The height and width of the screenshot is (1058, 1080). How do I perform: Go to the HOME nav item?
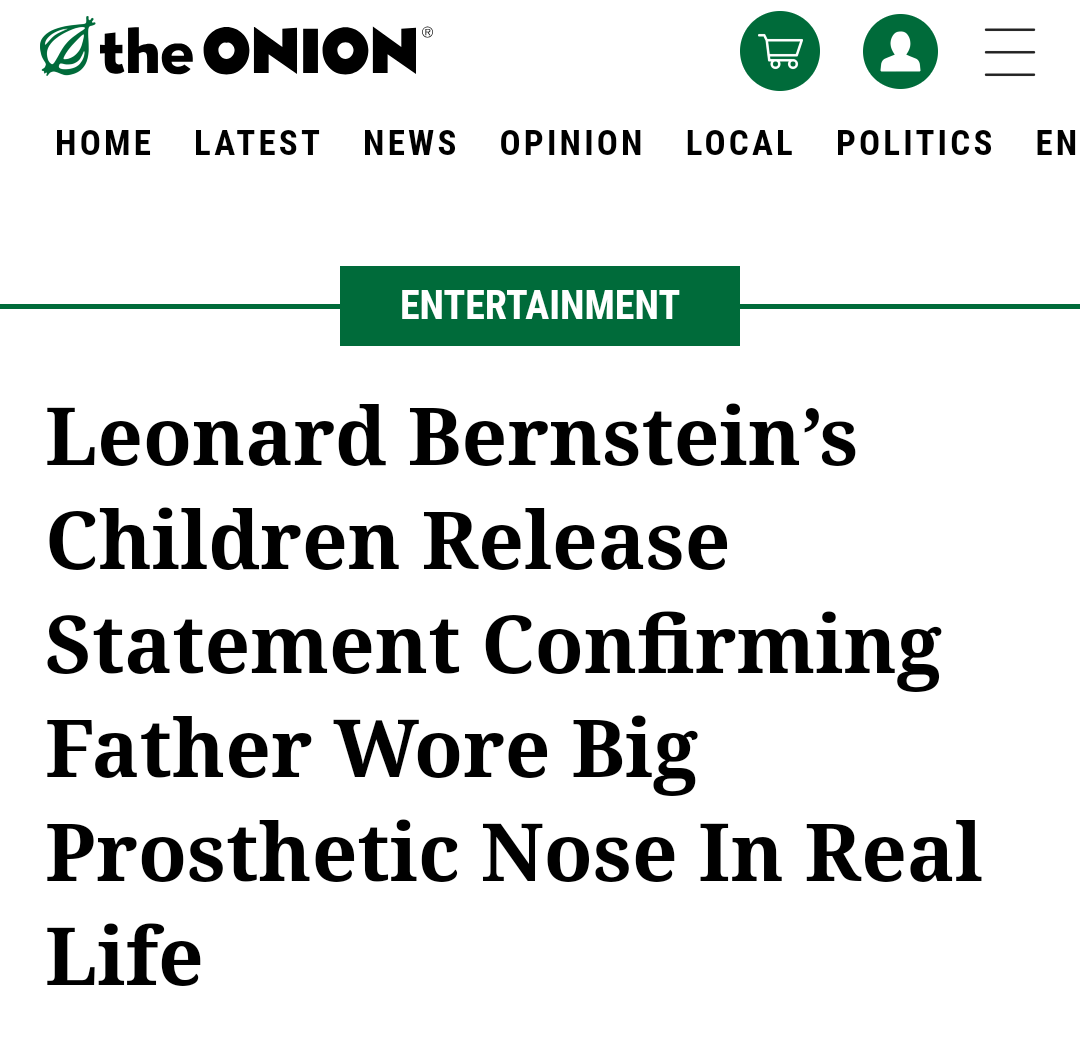104,143
